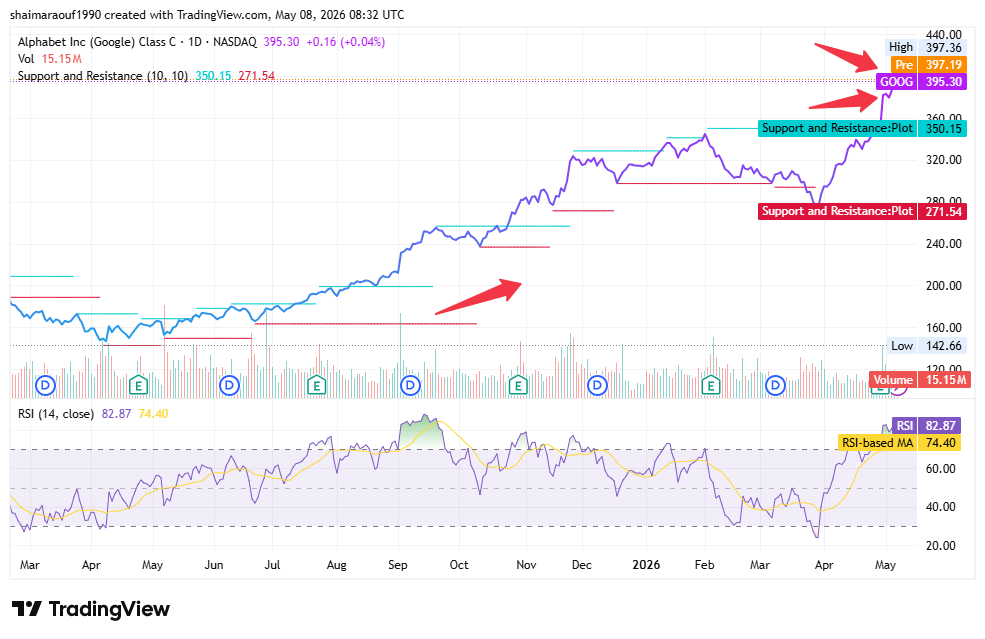Click the TradingView logo

(91, 609)
